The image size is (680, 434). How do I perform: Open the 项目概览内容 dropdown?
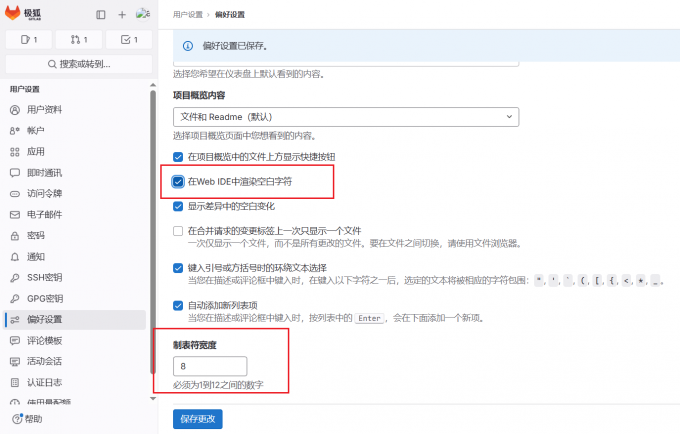[x=346, y=117]
